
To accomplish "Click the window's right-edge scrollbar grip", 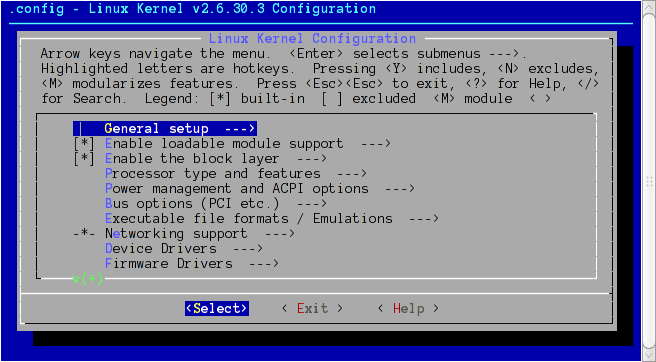I will (649, 181).
